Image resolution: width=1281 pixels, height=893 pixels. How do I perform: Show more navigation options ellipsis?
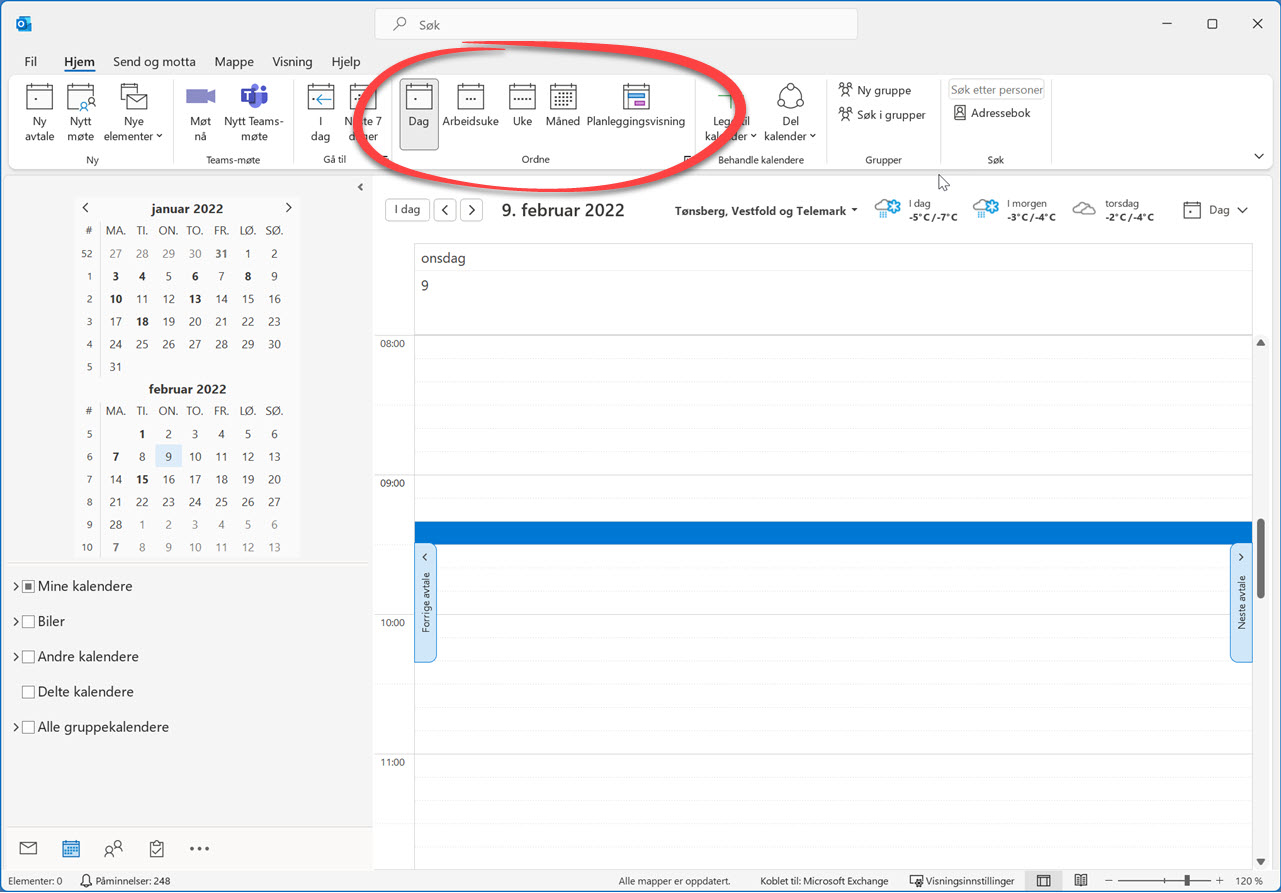[199, 849]
